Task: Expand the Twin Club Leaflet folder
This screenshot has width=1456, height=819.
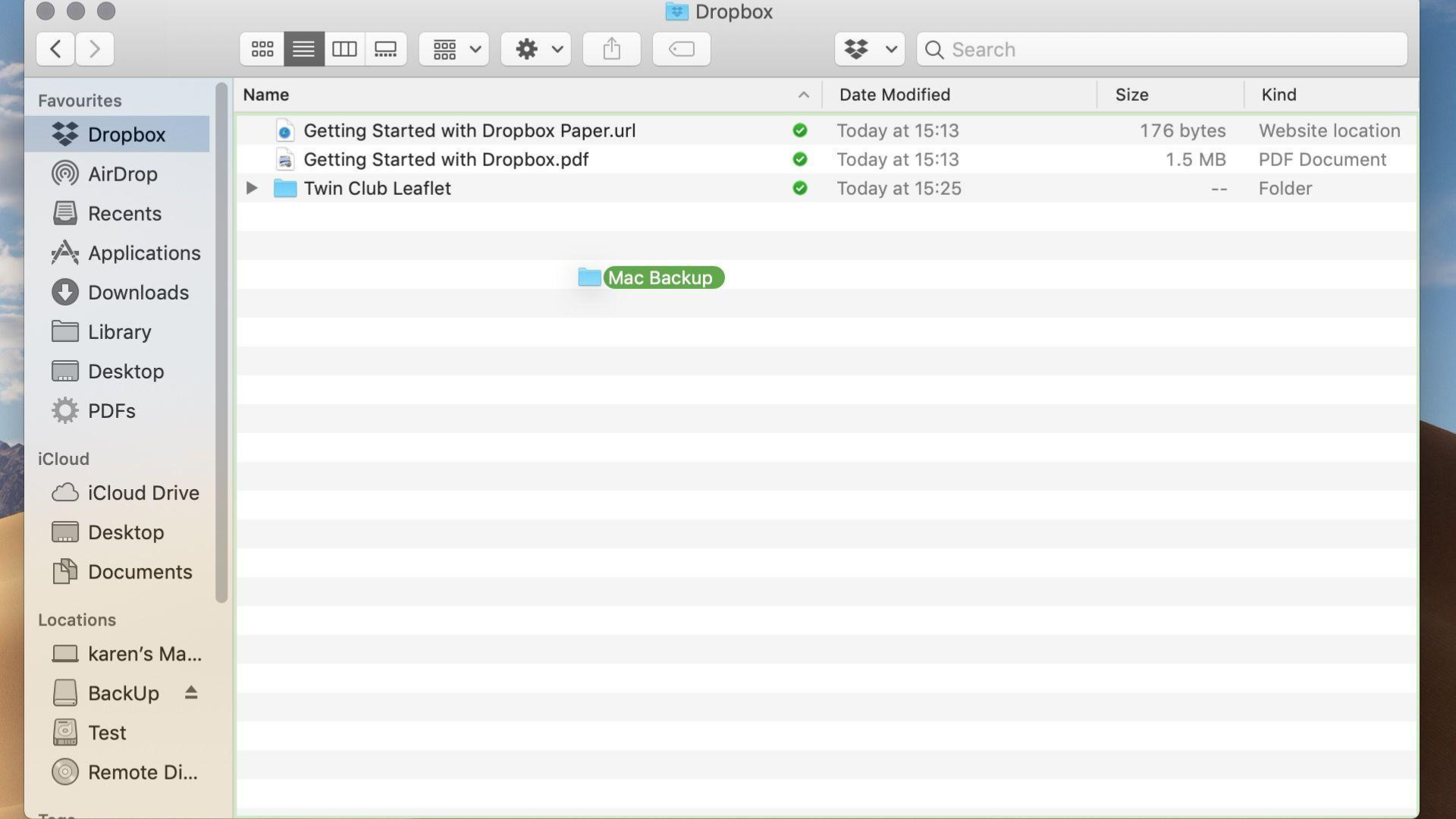Action: [x=251, y=188]
